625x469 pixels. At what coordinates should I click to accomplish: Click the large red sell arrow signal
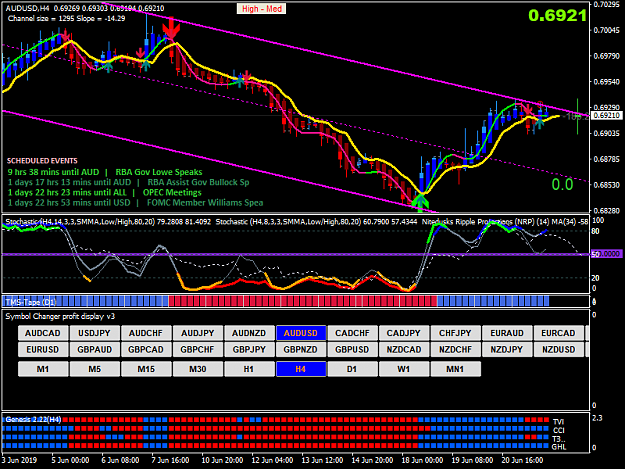(171, 28)
